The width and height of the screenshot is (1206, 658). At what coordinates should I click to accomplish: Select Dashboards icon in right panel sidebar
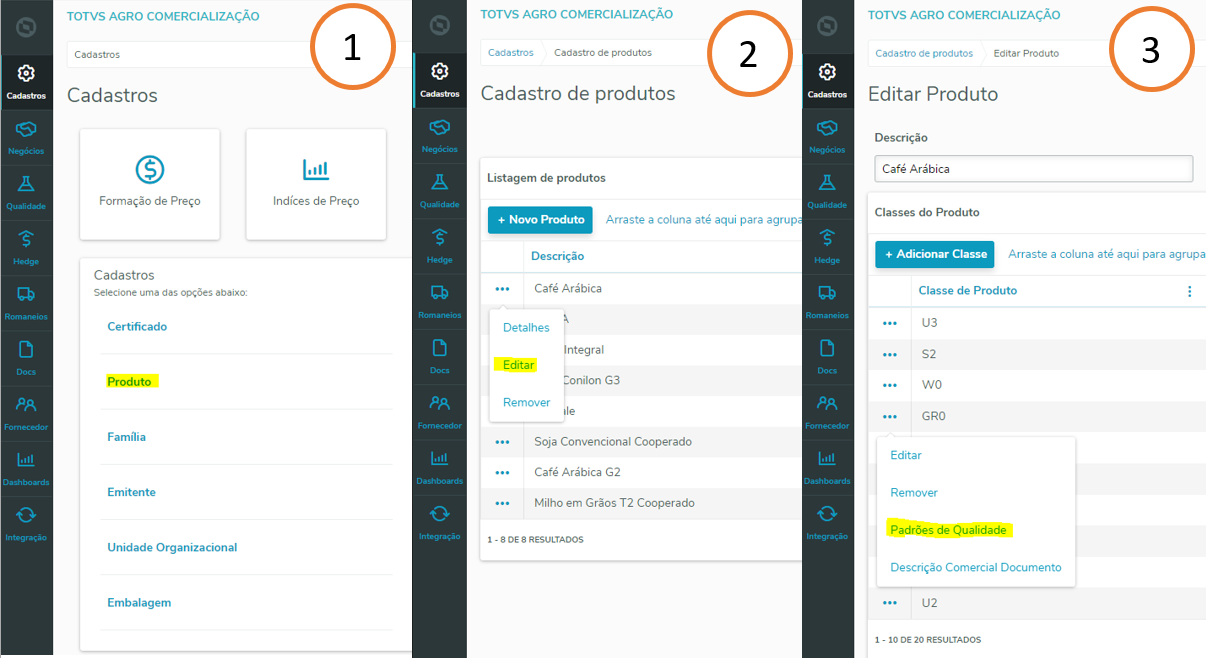[x=827, y=458]
